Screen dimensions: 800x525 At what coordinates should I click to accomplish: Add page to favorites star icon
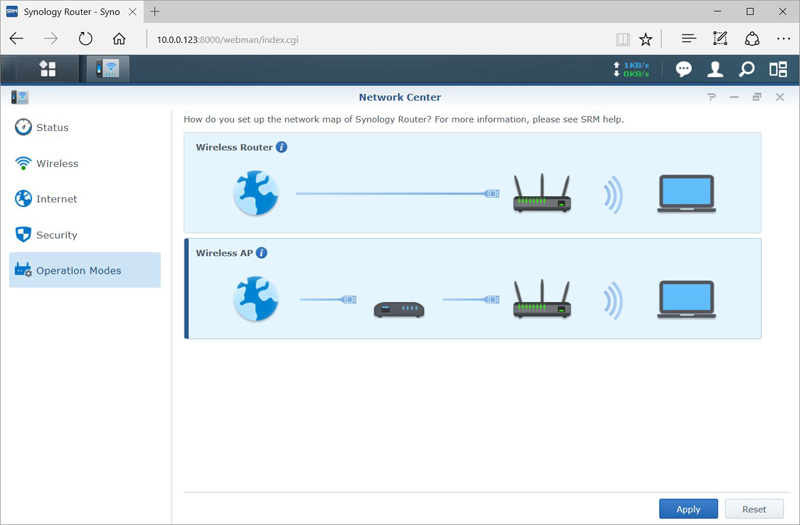click(x=645, y=39)
